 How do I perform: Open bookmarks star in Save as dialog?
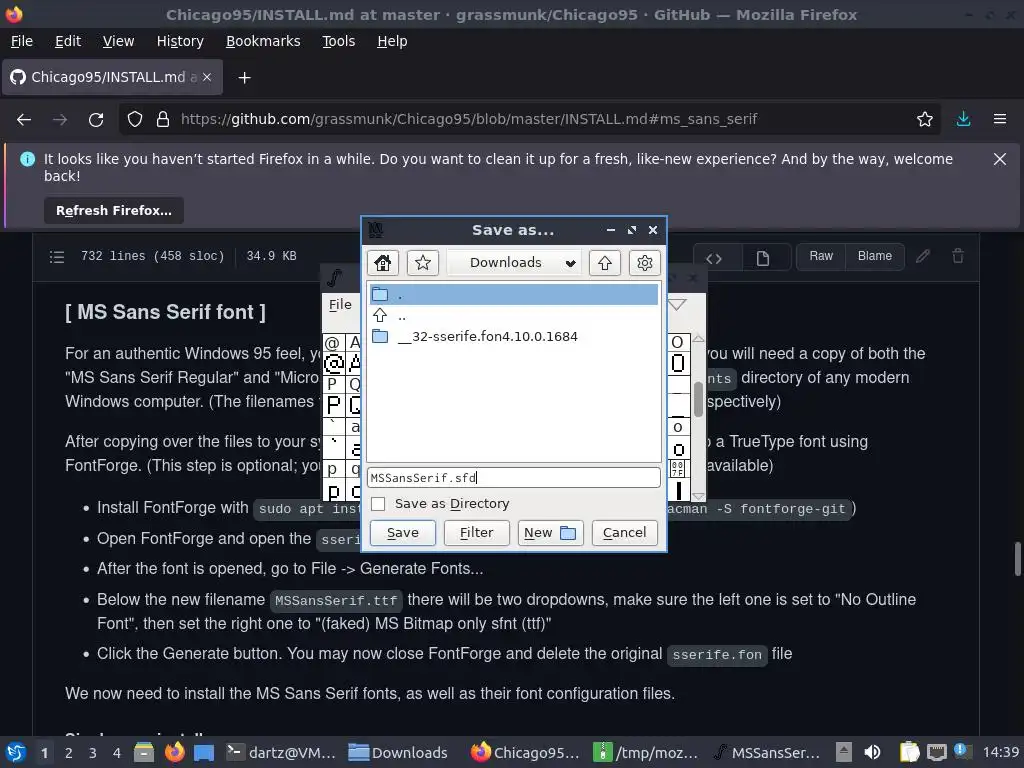pos(423,263)
